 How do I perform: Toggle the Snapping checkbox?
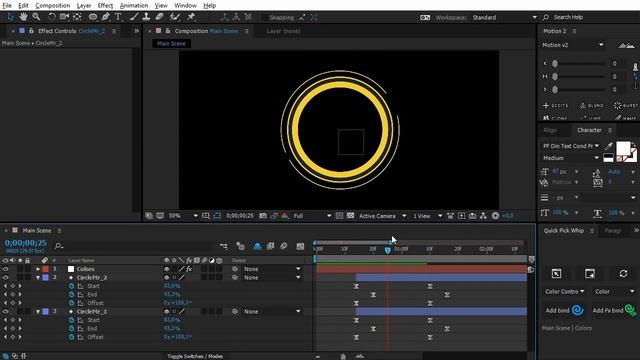(265, 18)
